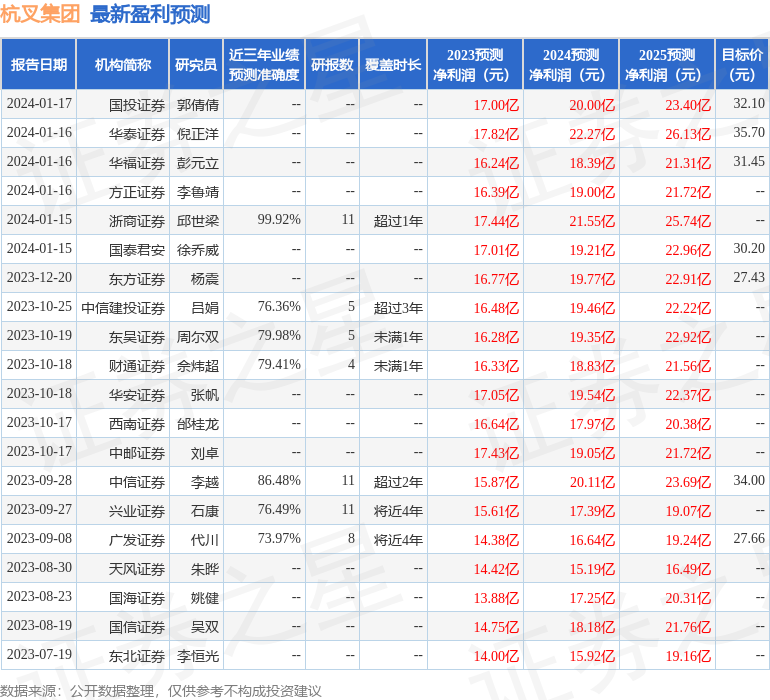The image size is (770, 700).
Task: Click the 2024-01-17 report date
Action: pos(39,103)
